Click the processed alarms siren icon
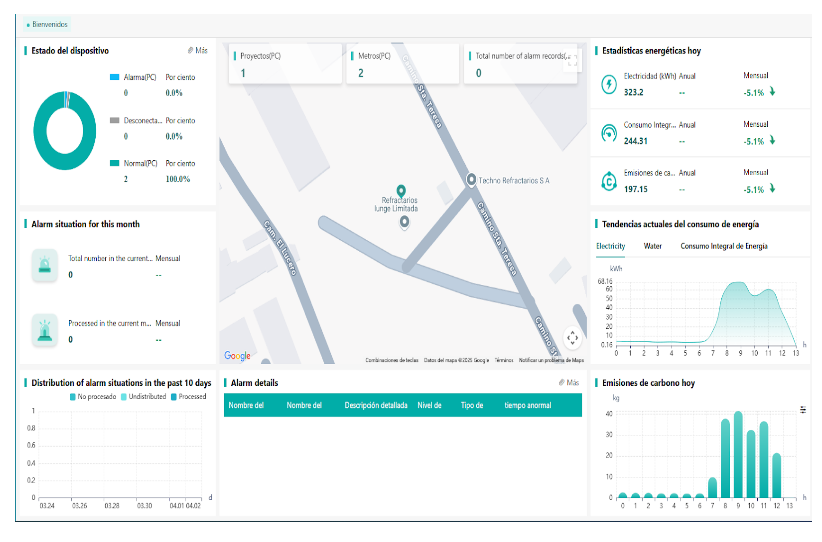The image size is (822, 542). pos(45,330)
